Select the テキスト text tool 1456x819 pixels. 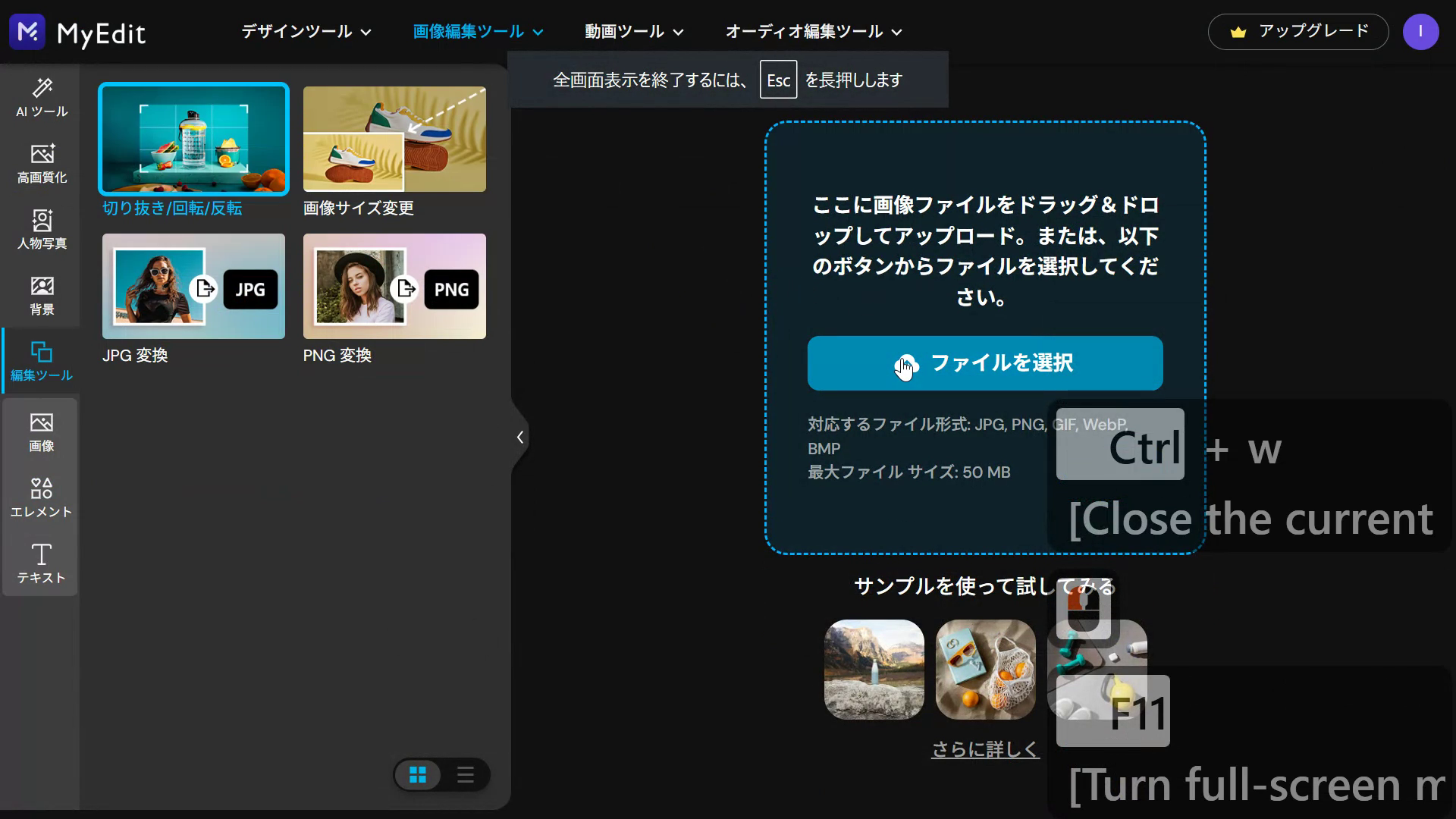click(42, 563)
